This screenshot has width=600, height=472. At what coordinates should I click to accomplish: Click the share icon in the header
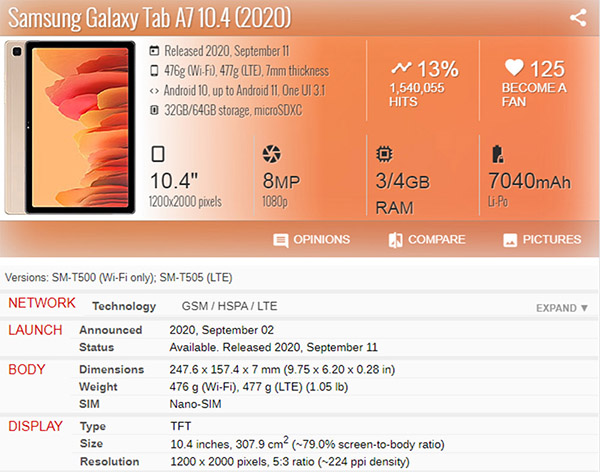coord(577,18)
